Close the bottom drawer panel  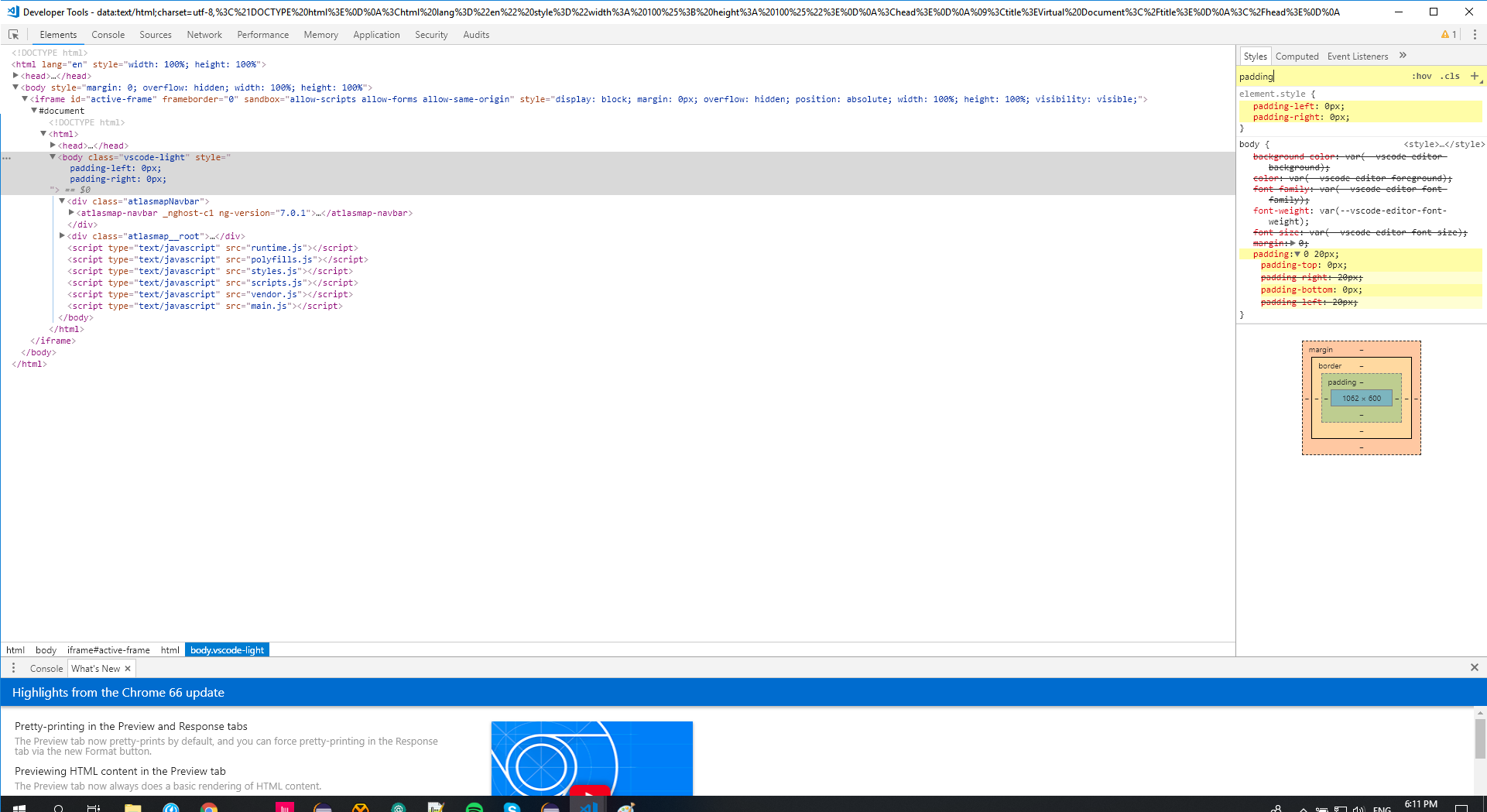[1475, 667]
